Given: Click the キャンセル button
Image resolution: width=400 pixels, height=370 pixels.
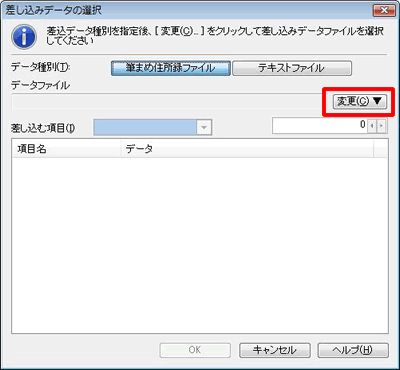Looking at the screenshot, I should click(275, 350).
